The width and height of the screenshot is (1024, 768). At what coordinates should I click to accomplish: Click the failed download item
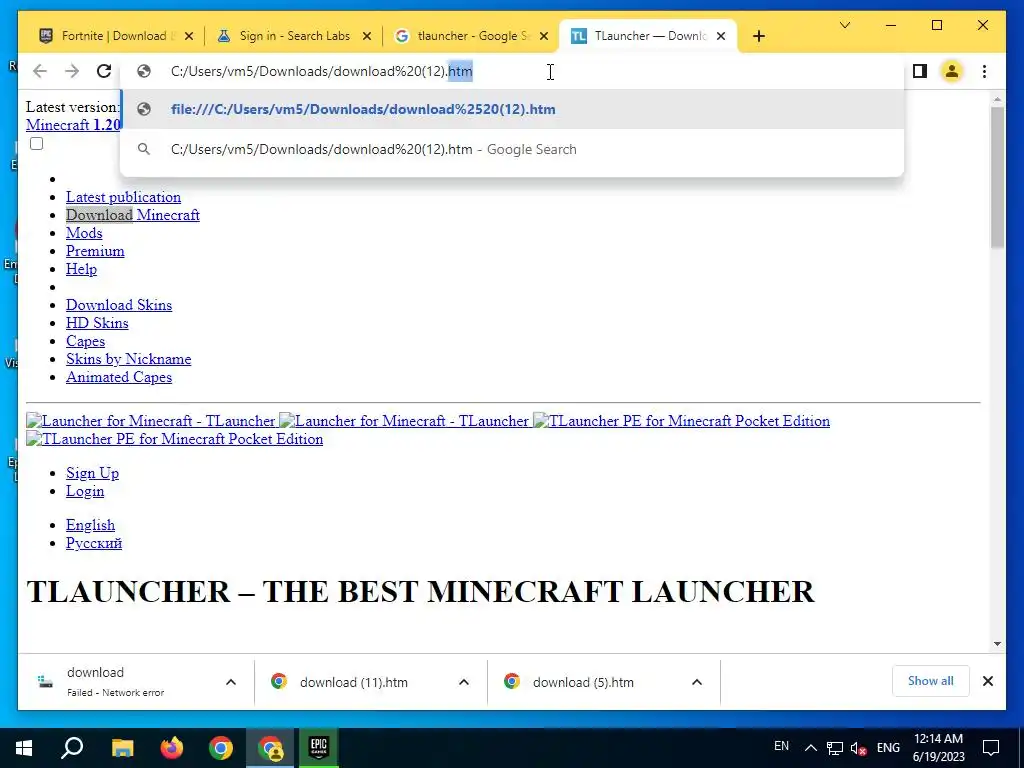click(116, 682)
